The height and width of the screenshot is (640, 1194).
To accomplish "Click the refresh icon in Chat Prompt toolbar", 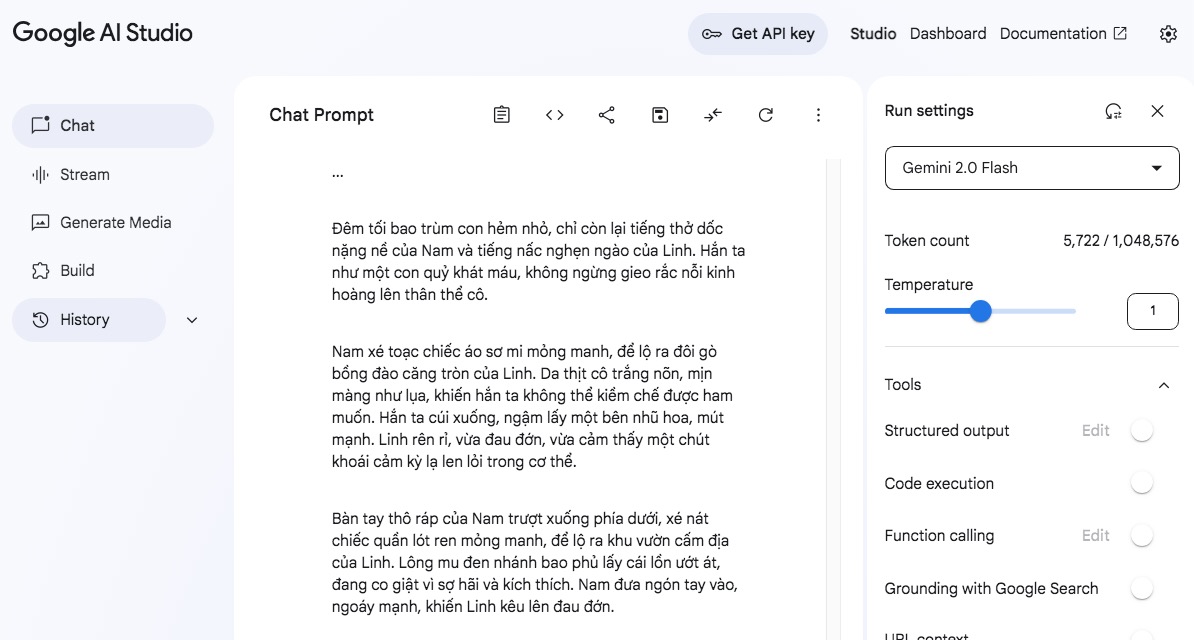I will coord(766,115).
